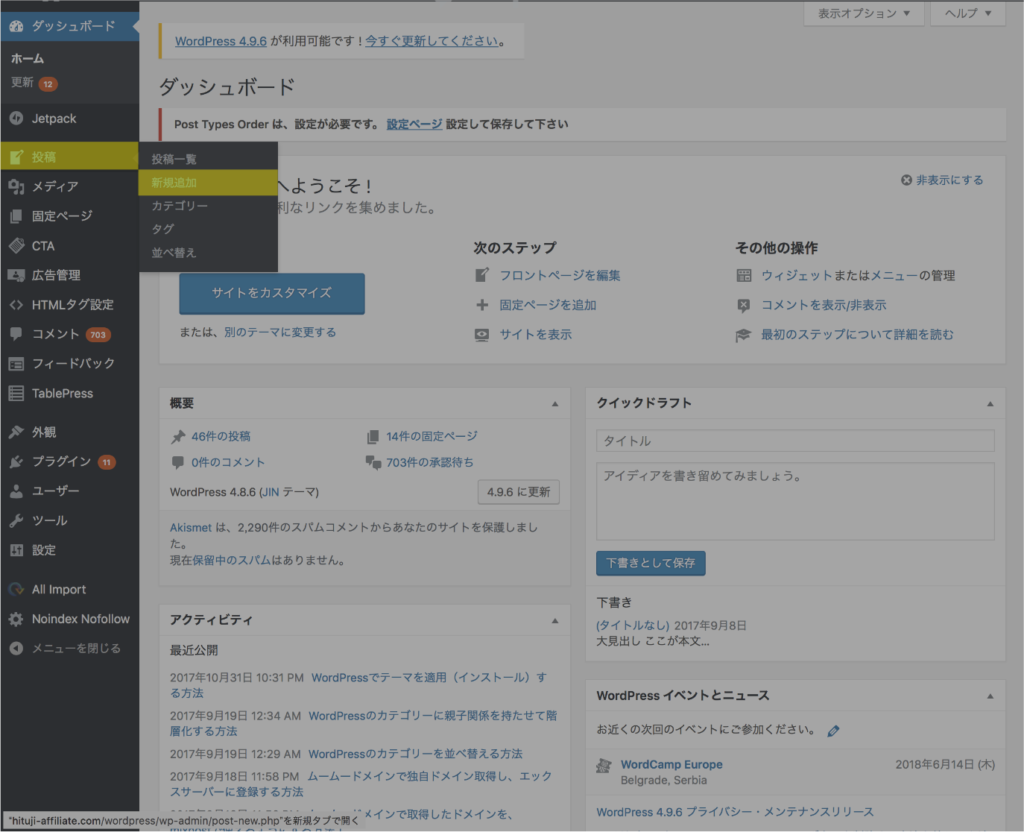The image size is (1024, 832).
Task: Click the Settings (設定) sliders icon
Action: 16,550
